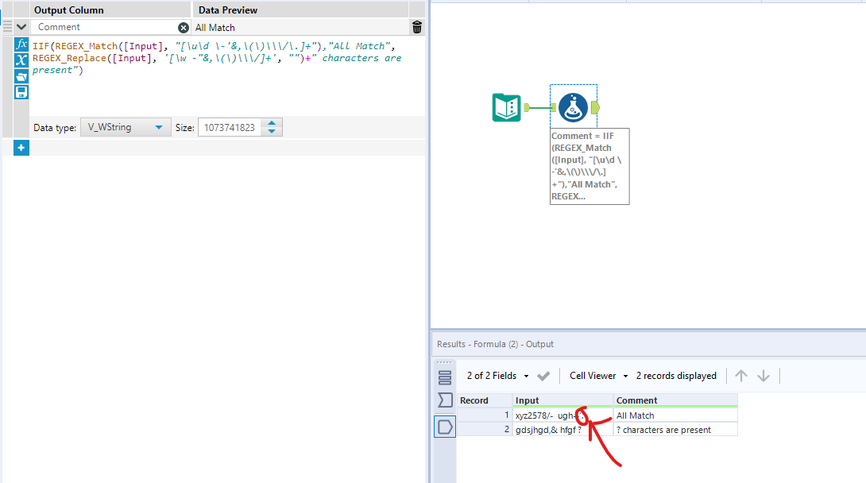Decrease the Size value with down arrow
The image size is (866, 483).
coord(272,131)
